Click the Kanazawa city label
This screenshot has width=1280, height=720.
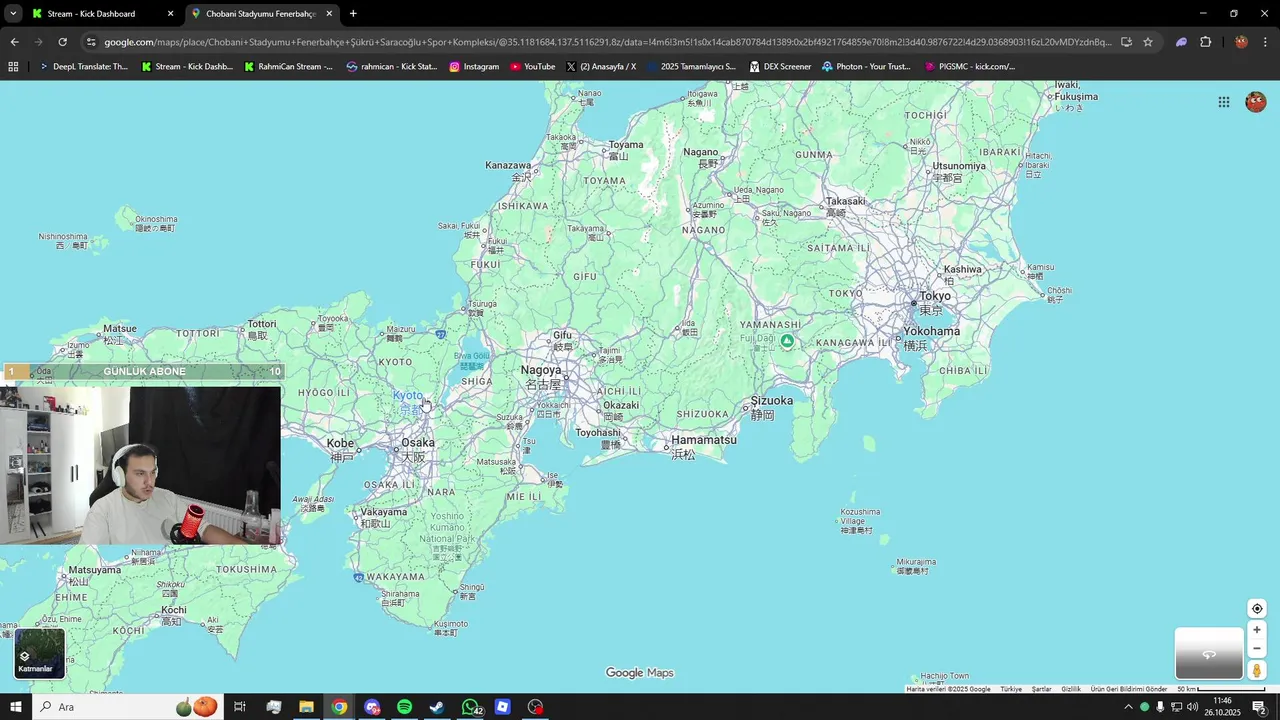coord(508,165)
